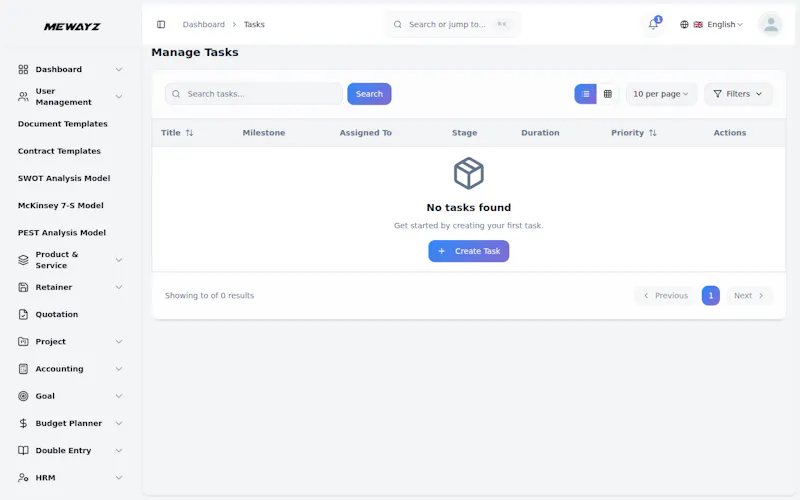Expand the Goal chevron
The image size is (800, 500).
click(119, 396)
